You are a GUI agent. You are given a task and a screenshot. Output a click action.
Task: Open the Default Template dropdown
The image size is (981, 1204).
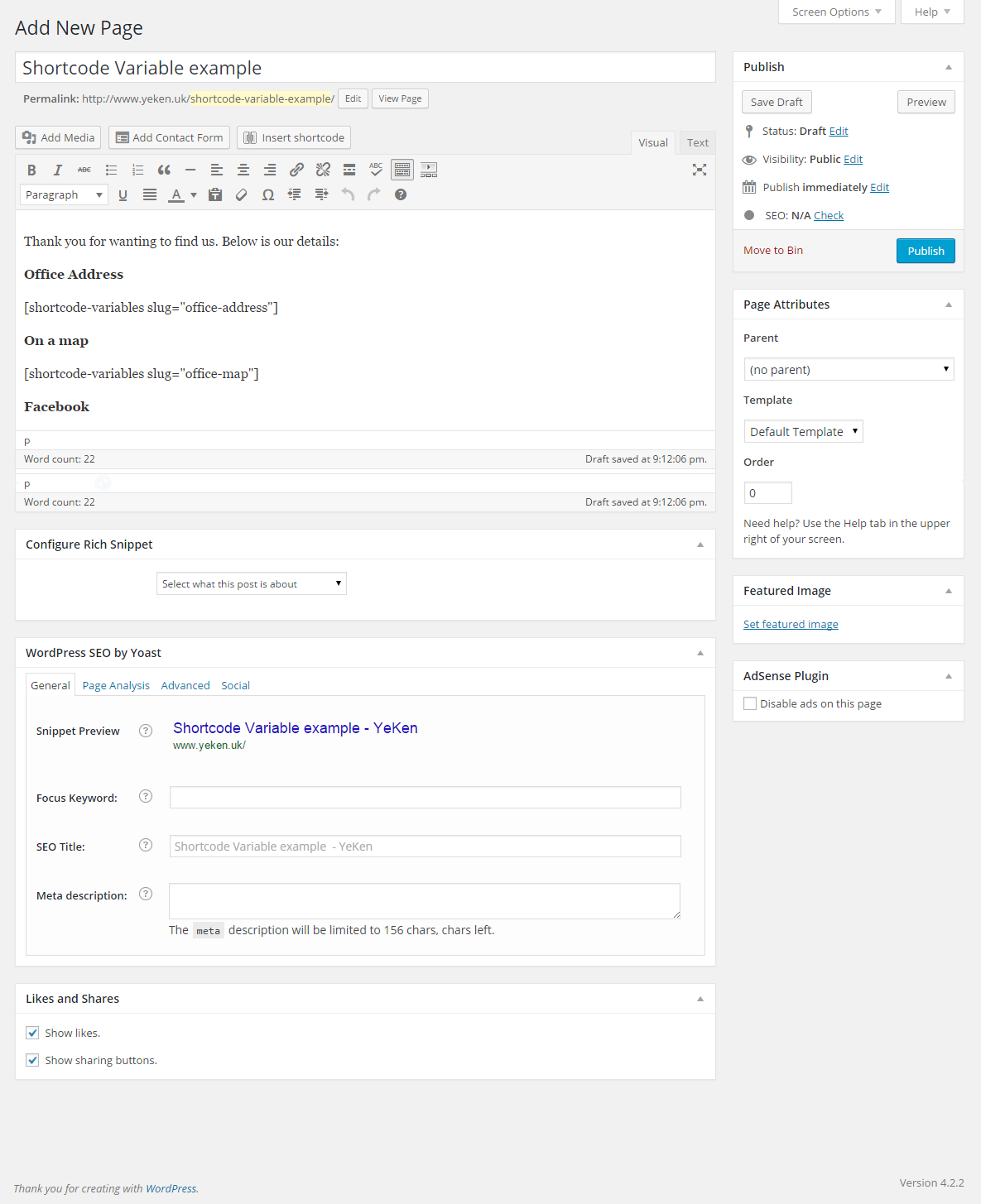click(803, 431)
